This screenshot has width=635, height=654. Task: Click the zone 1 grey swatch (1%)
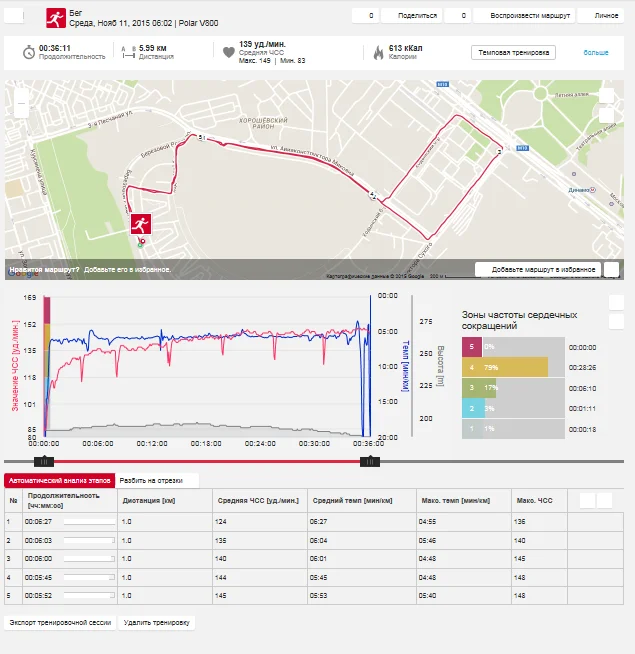[x=472, y=428]
